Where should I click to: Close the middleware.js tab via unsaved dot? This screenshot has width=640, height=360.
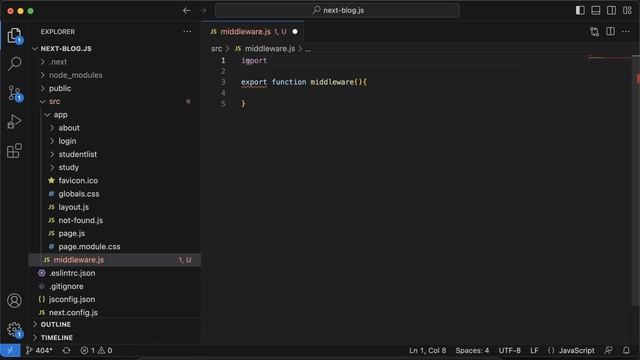[295, 31]
